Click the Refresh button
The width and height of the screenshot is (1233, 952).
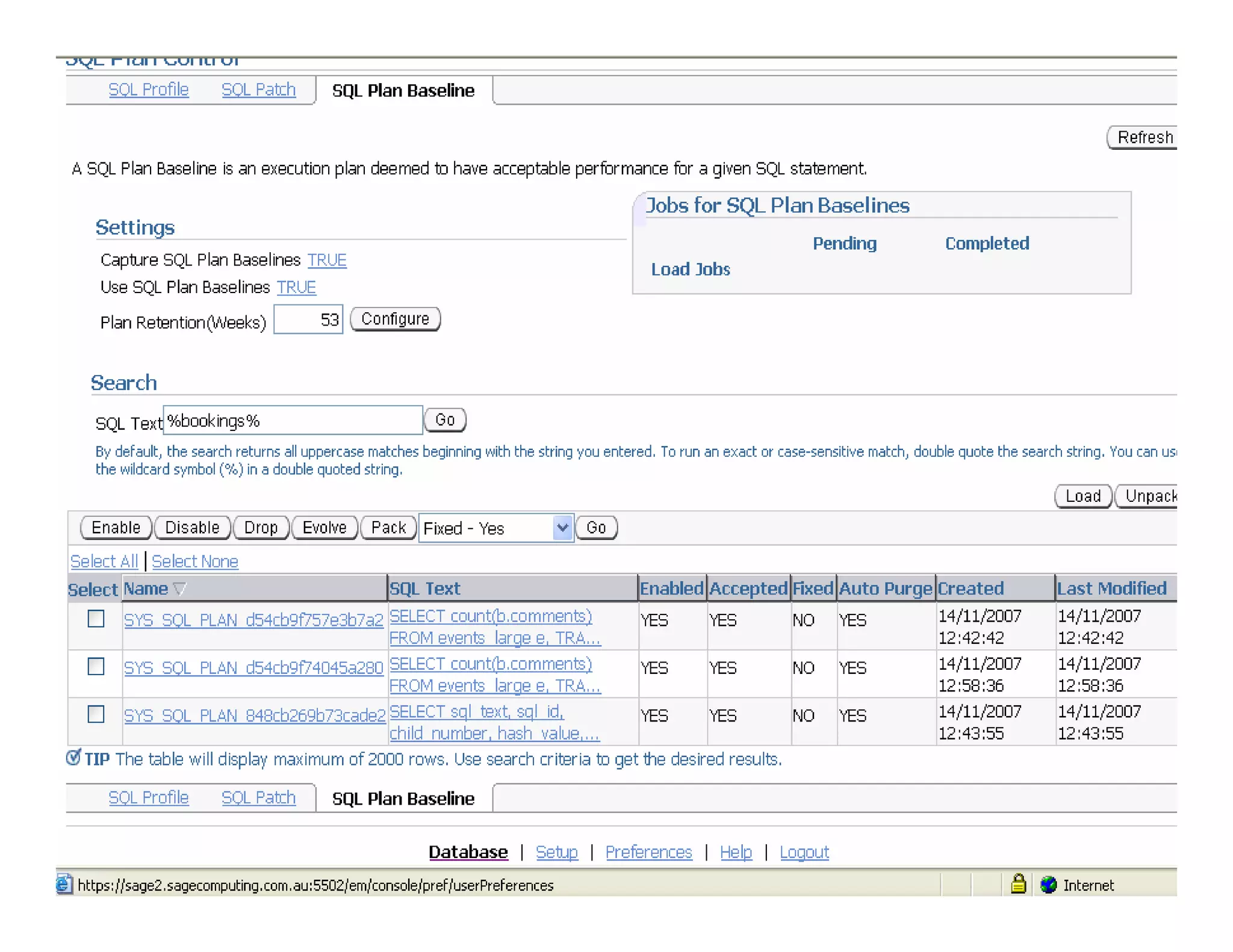[1142, 137]
